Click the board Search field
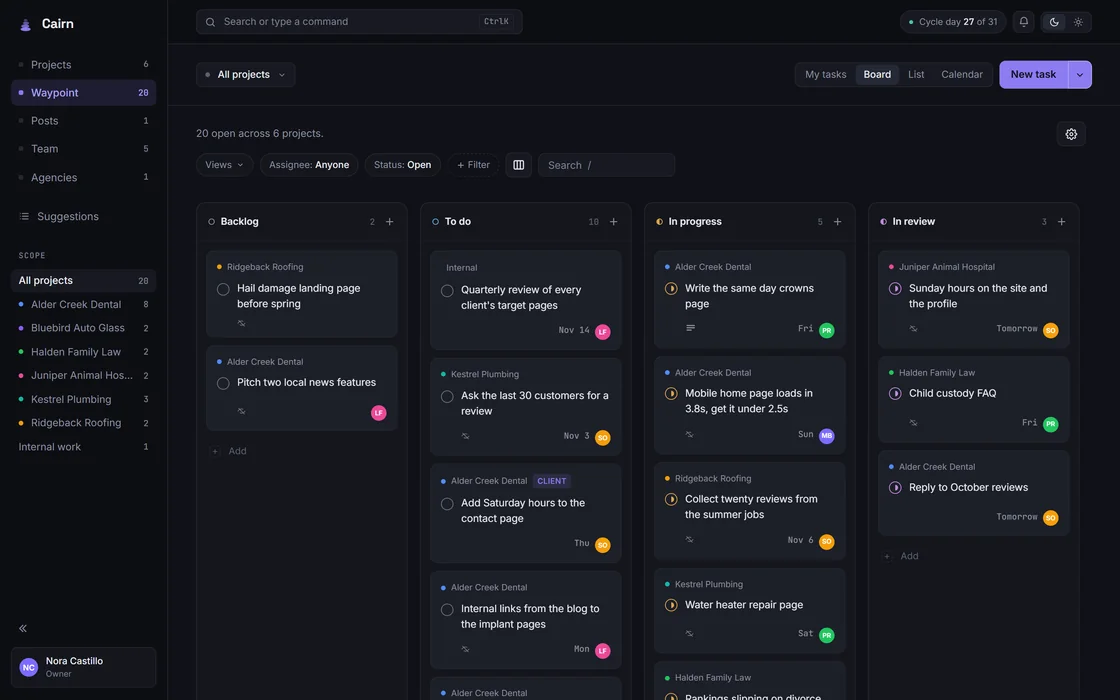The width and height of the screenshot is (1120, 700). point(606,165)
